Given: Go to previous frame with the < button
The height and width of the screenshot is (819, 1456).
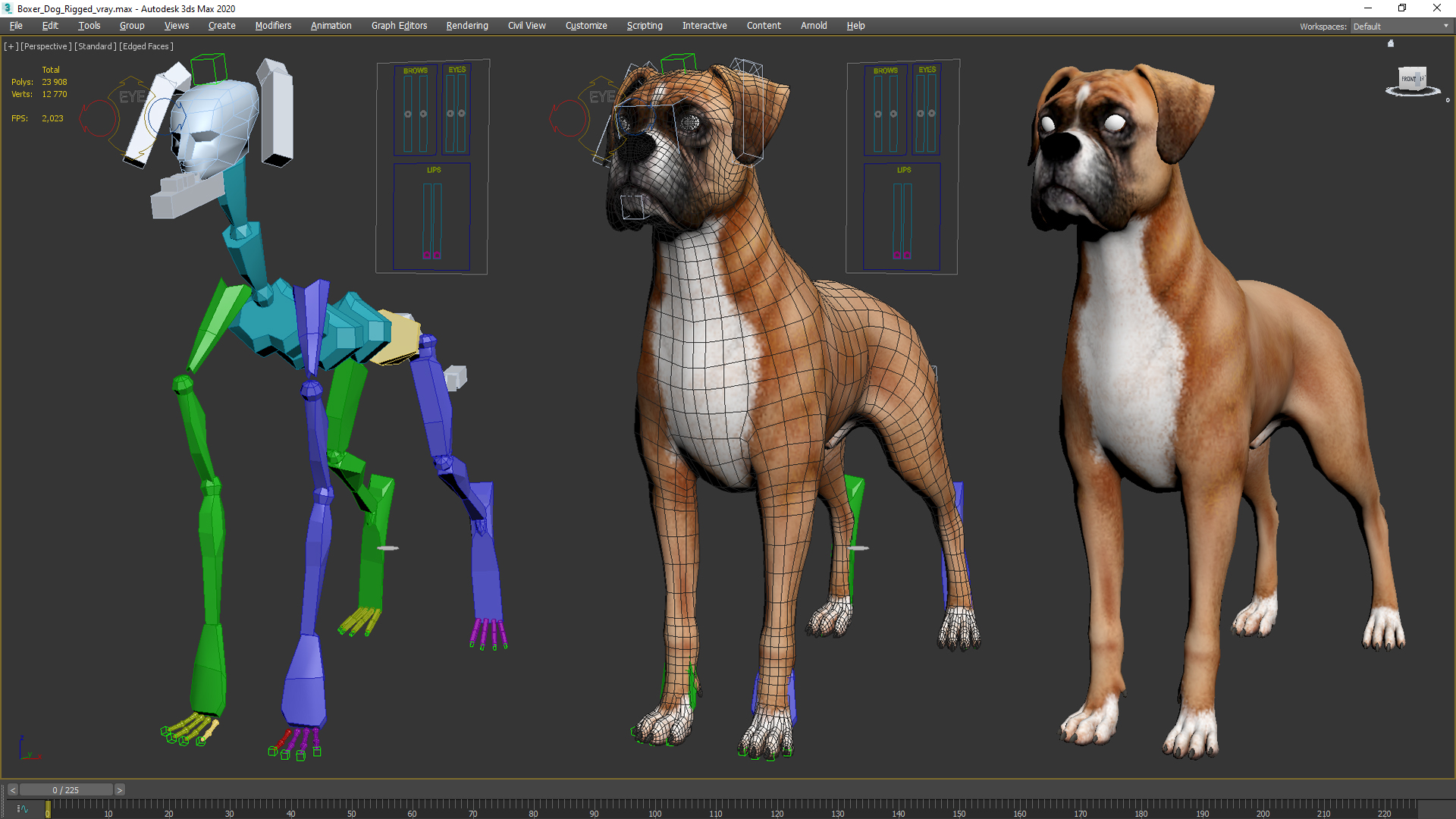Looking at the screenshot, I should click(13, 790).
